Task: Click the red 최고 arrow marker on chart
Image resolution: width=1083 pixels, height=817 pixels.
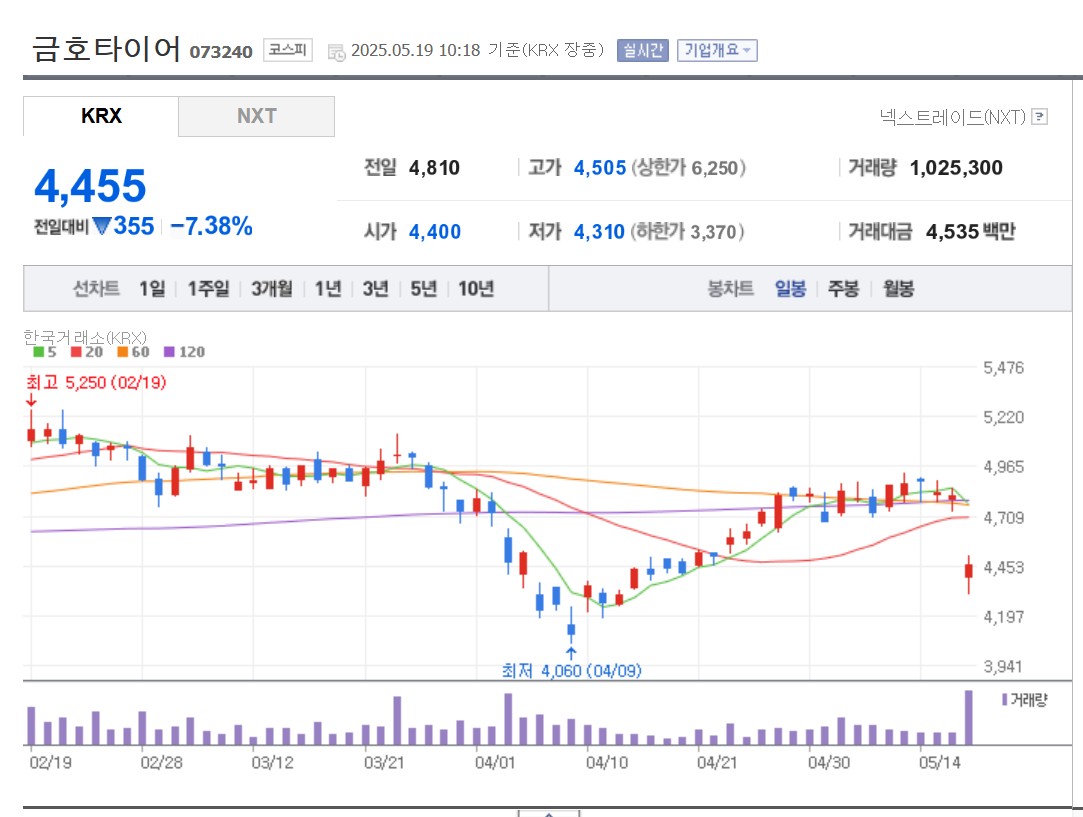Action: pyautogui.click(x=31, y=400)
